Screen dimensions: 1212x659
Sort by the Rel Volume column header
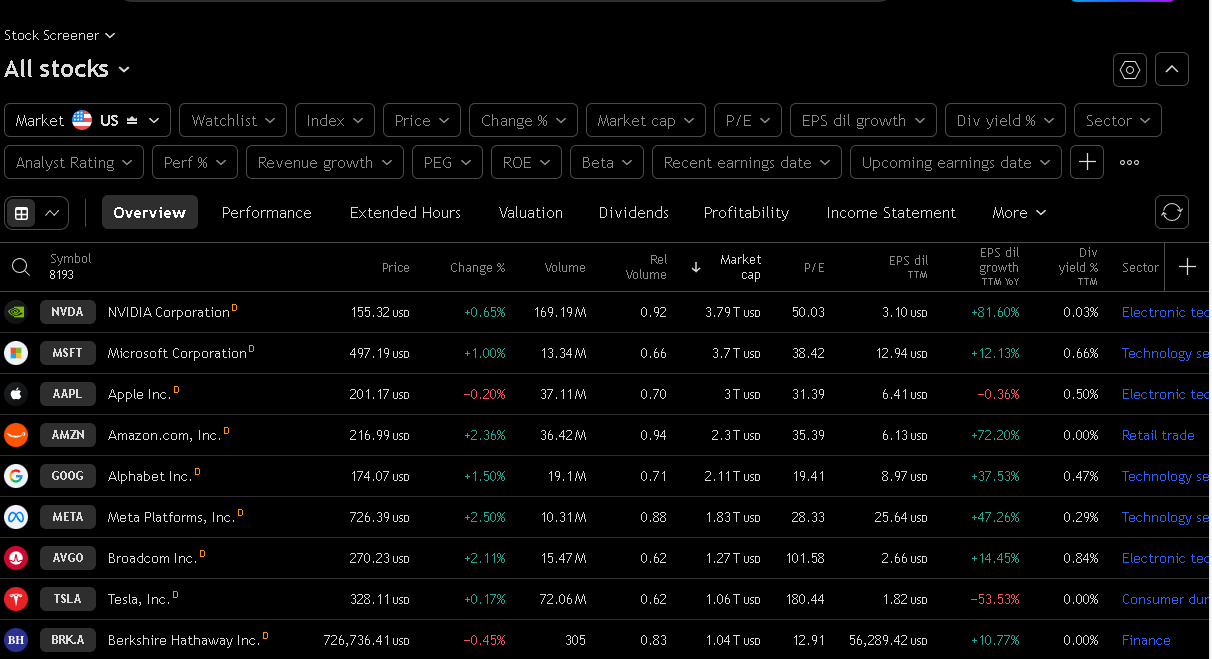click(646, 267)
